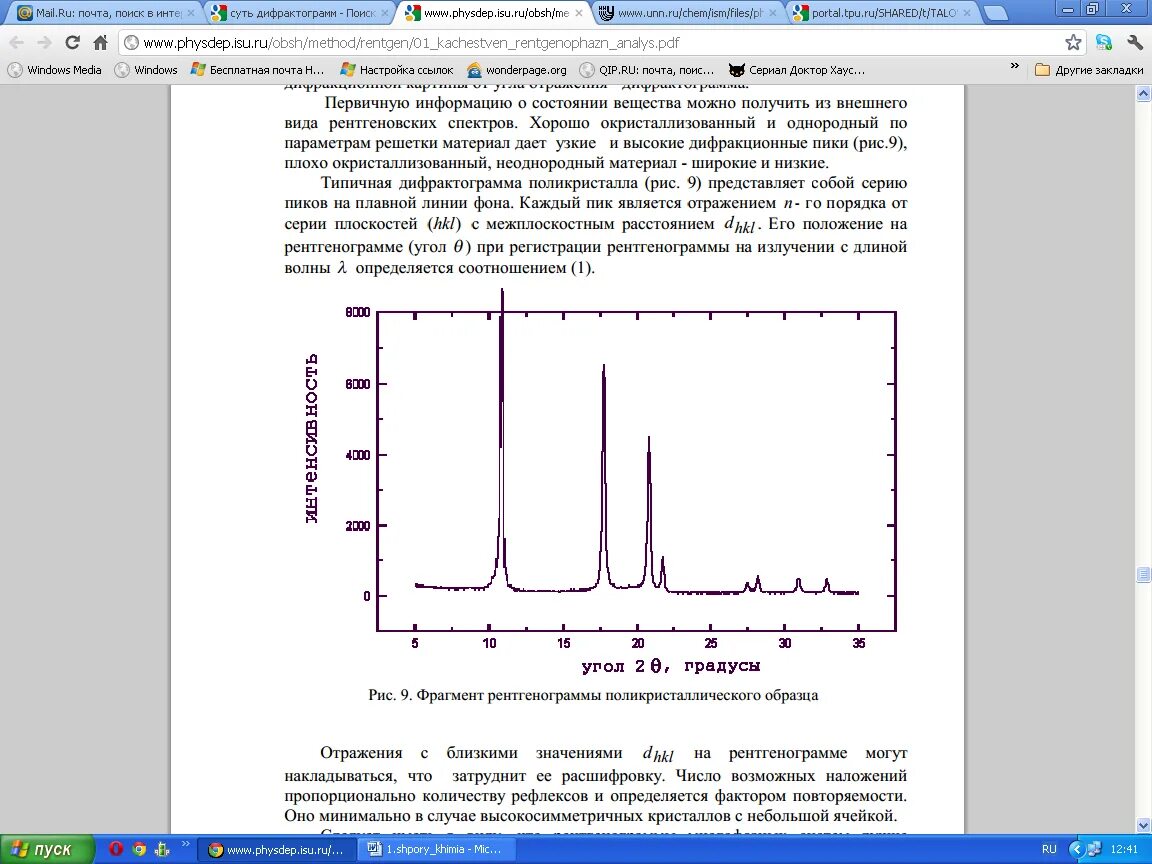The height and width of the screenshot is (864, 1152).
Task: Open the Другие закладки folder
Action: tap(1089, 70)
